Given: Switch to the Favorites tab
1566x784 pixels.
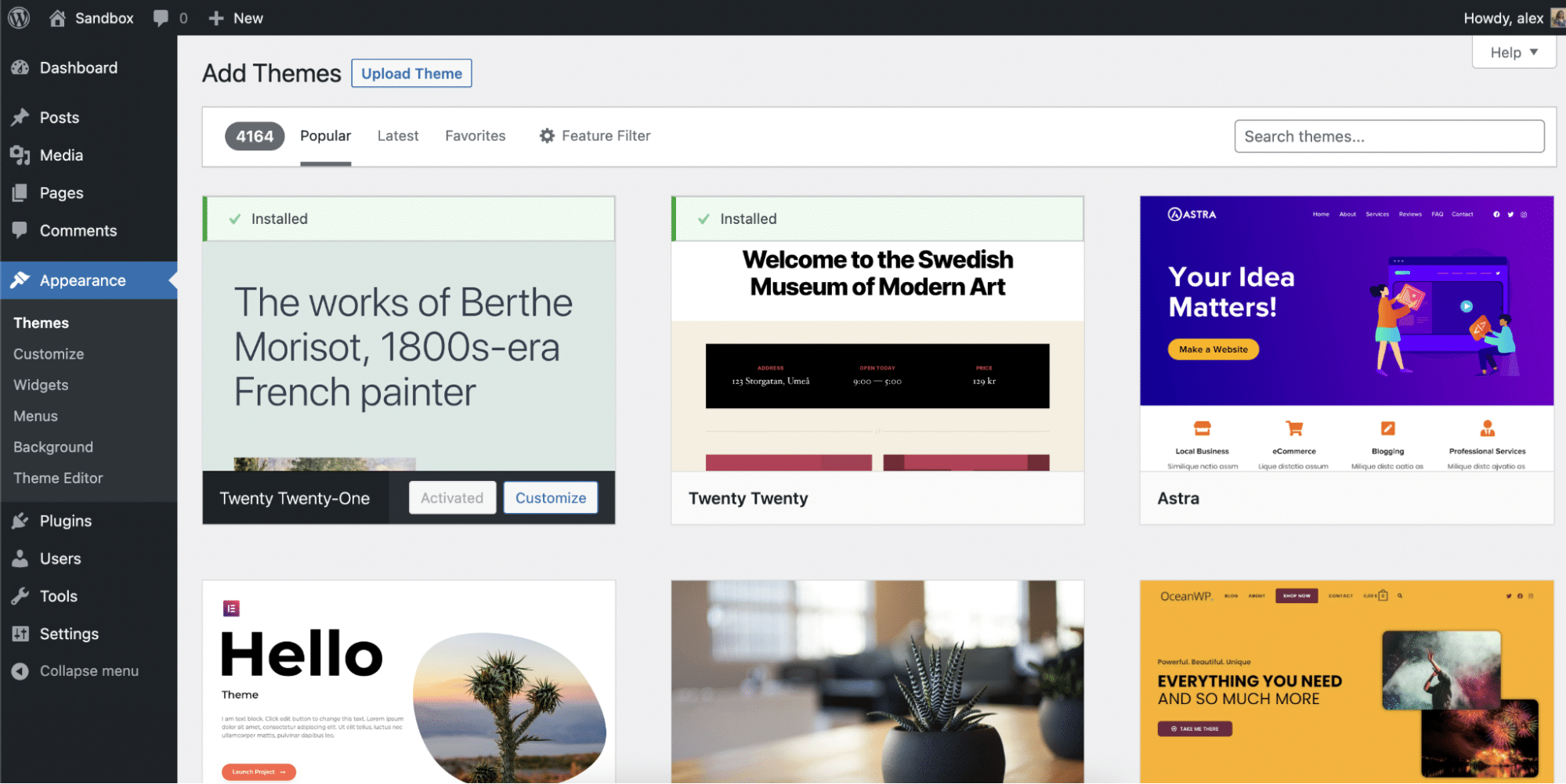Looking at the screenshot, I should [475, 135].
